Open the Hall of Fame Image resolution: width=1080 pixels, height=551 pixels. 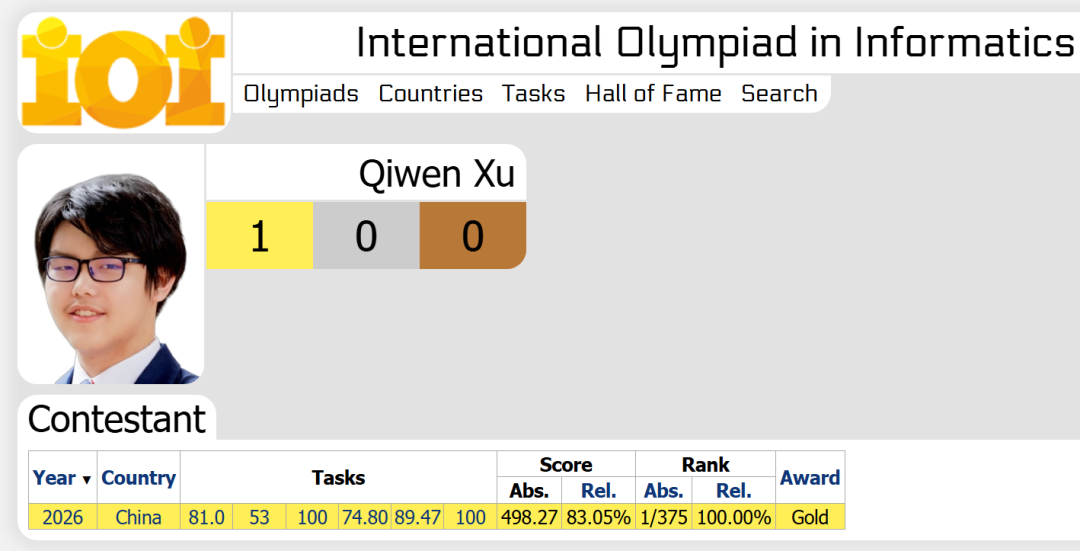point(653,94)
